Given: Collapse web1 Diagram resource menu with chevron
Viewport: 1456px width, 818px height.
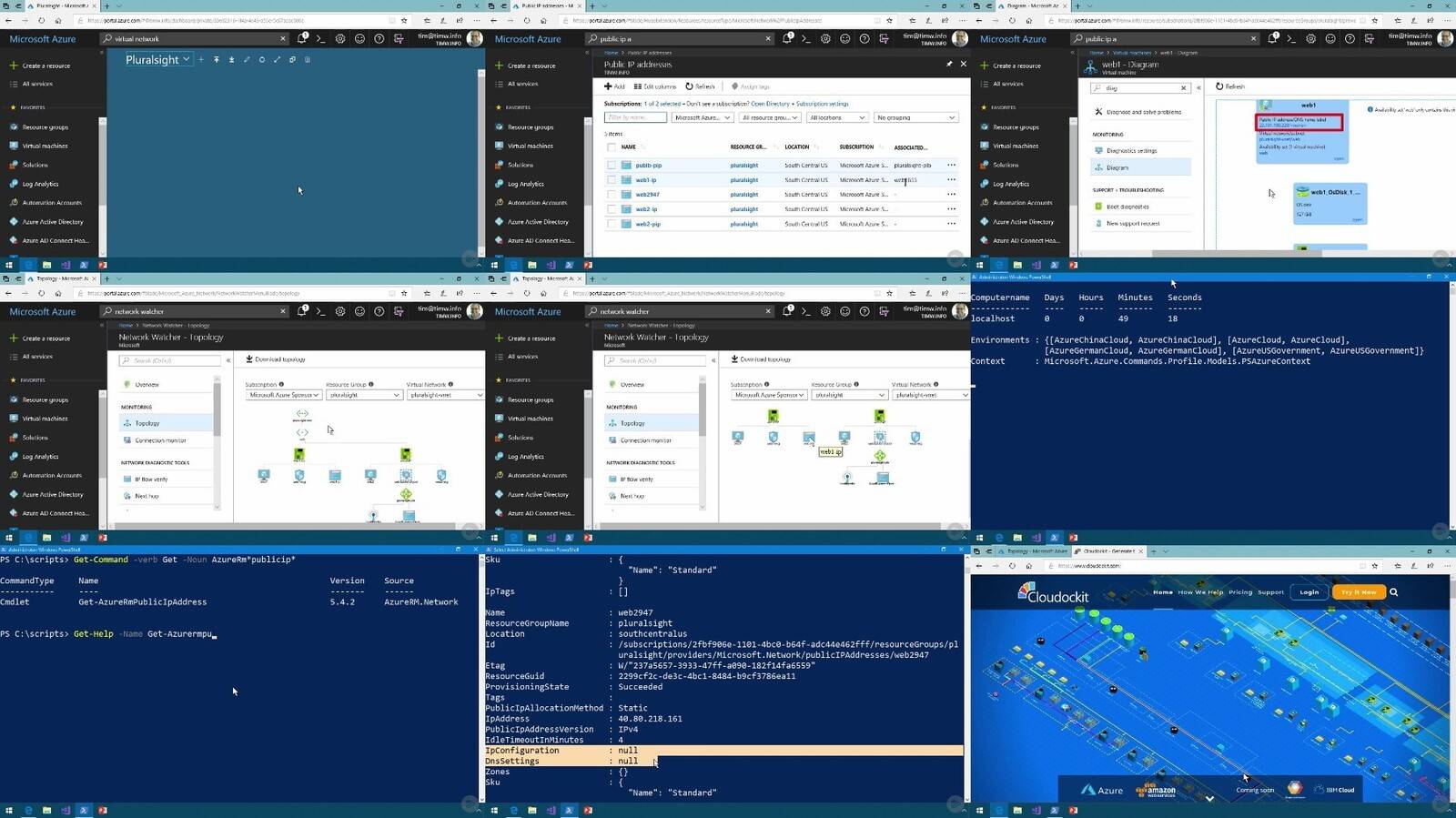Looking at the screenshot, I should [x=1198, y=87].
